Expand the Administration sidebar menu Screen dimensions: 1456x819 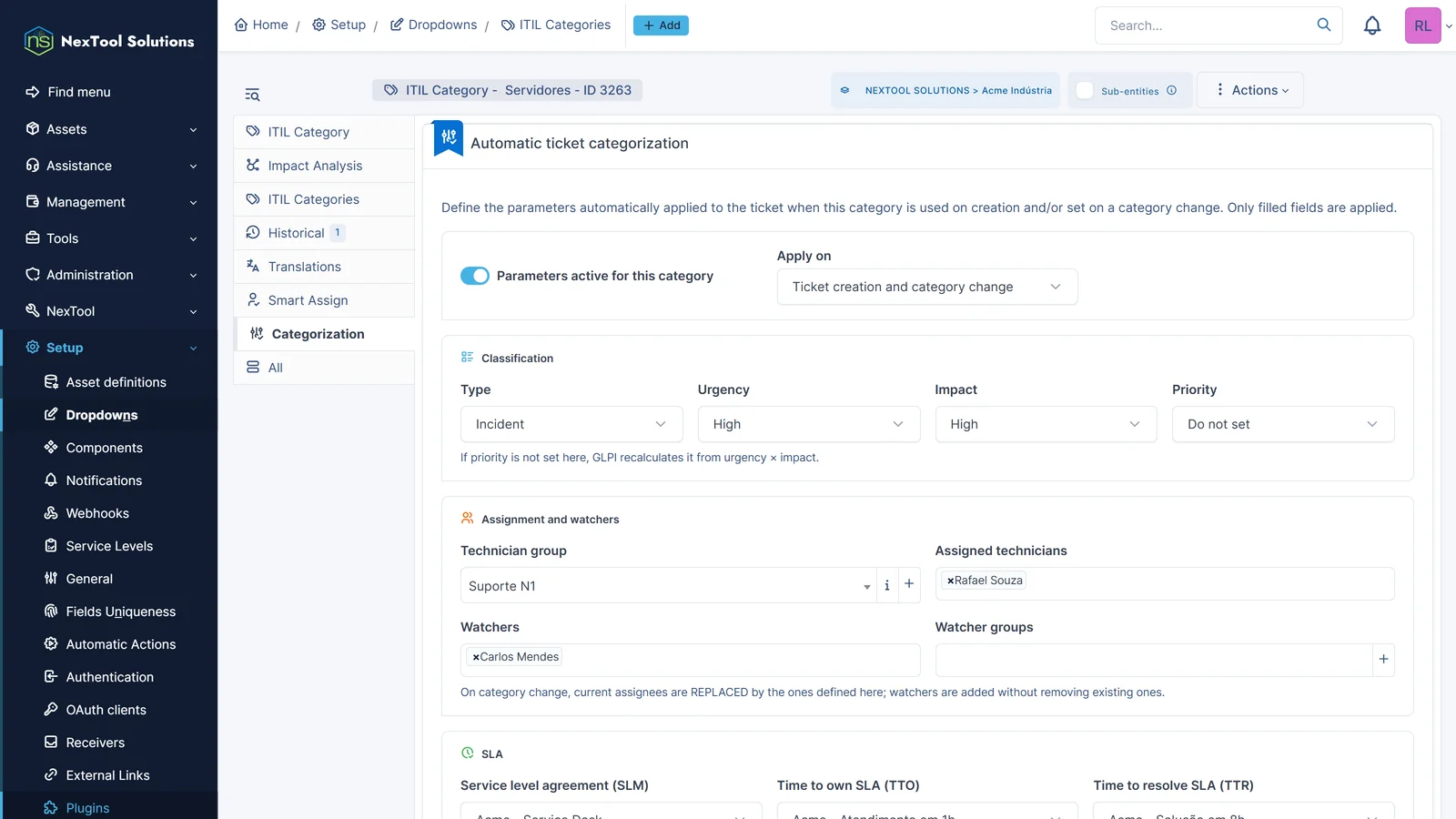click(109, 275)
